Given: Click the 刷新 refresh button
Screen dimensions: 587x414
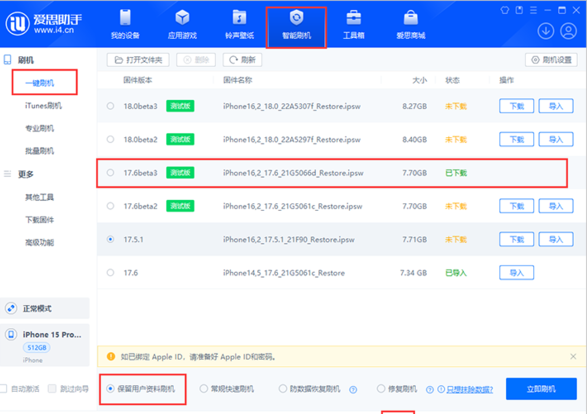Looking at the screenshot, I should pos(242,60).
